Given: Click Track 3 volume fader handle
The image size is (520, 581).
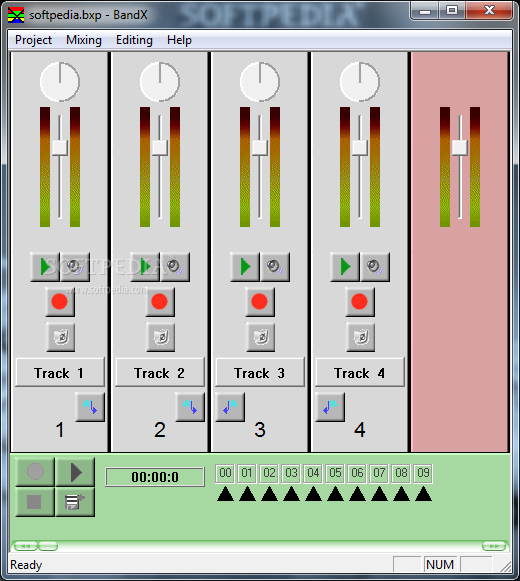Looking at the screenshot, I should (260, 148).
